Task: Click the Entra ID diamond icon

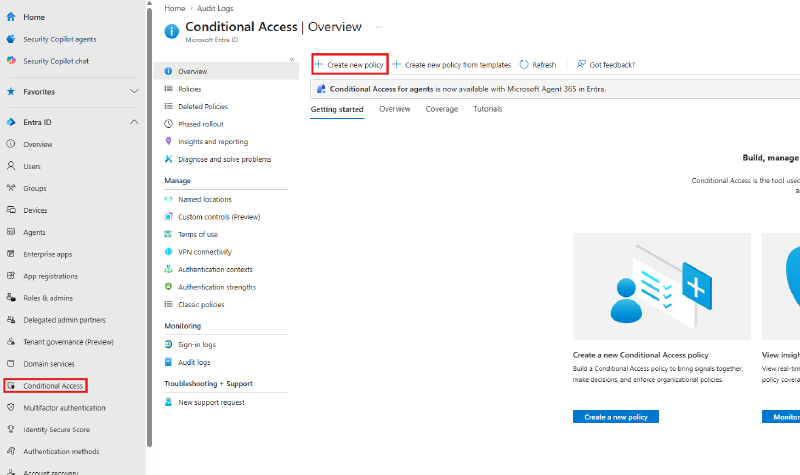Action: click(11, 122)
